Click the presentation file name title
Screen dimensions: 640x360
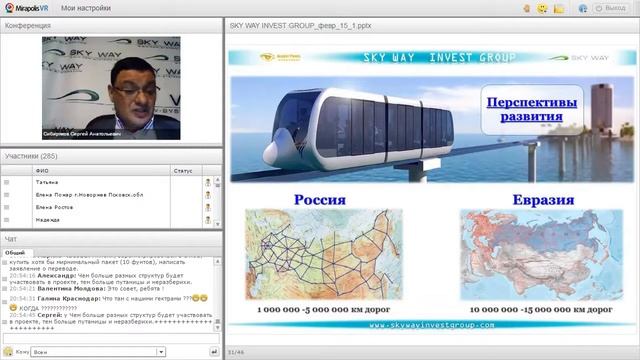tap(300, 25)
